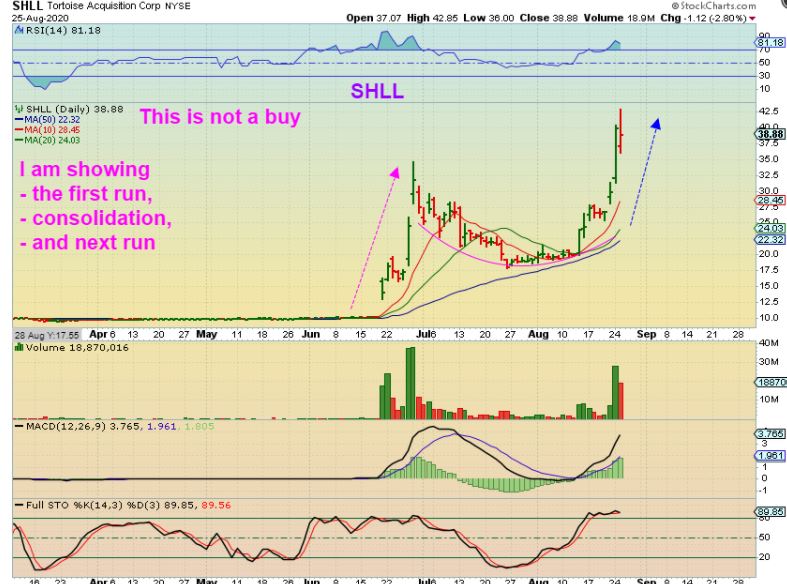The height and width of the screenshot is (584, 787).
Task: Click the Tortoise Acquisition Corp company name
Action: pos(104,6)
